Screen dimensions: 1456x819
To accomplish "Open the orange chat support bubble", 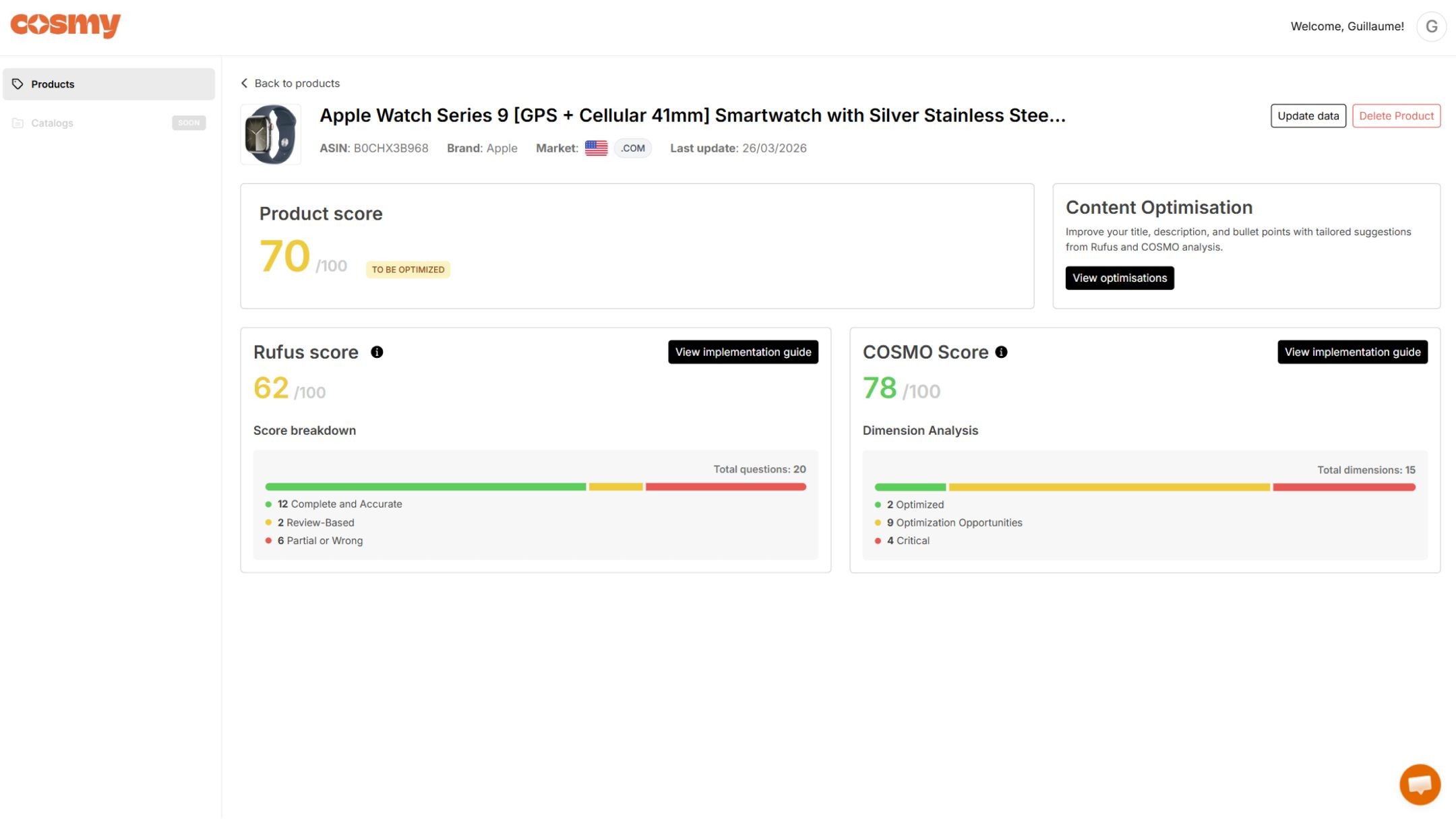I will (x=1419, y=784).
